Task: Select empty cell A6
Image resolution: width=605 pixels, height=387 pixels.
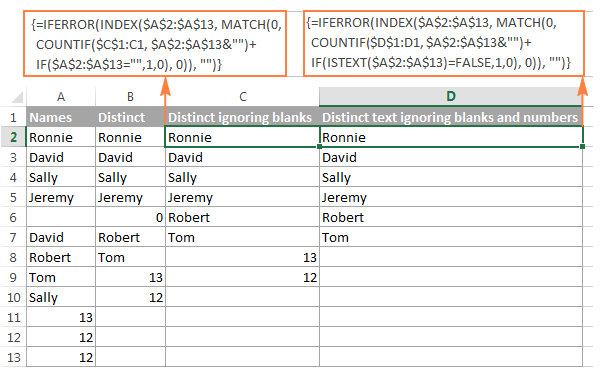Action: 61,217
